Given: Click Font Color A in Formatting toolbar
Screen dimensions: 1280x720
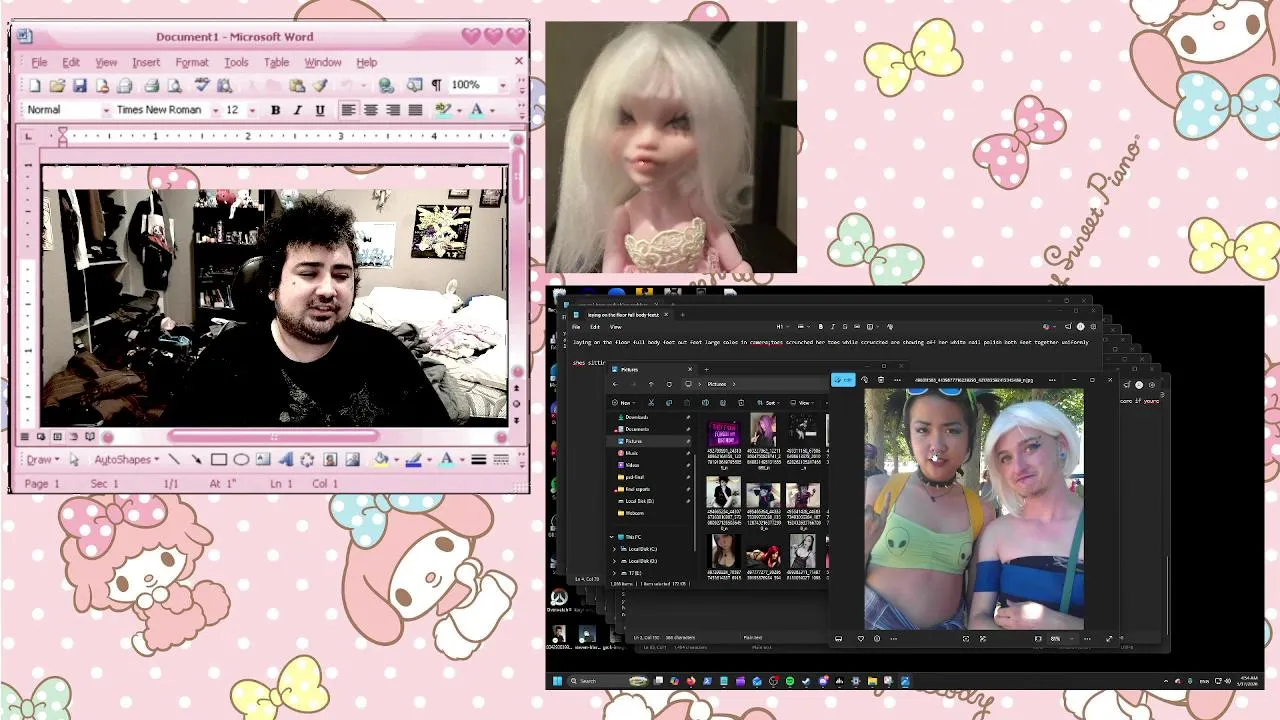Looking at the screenshot, I should [477, 110].
